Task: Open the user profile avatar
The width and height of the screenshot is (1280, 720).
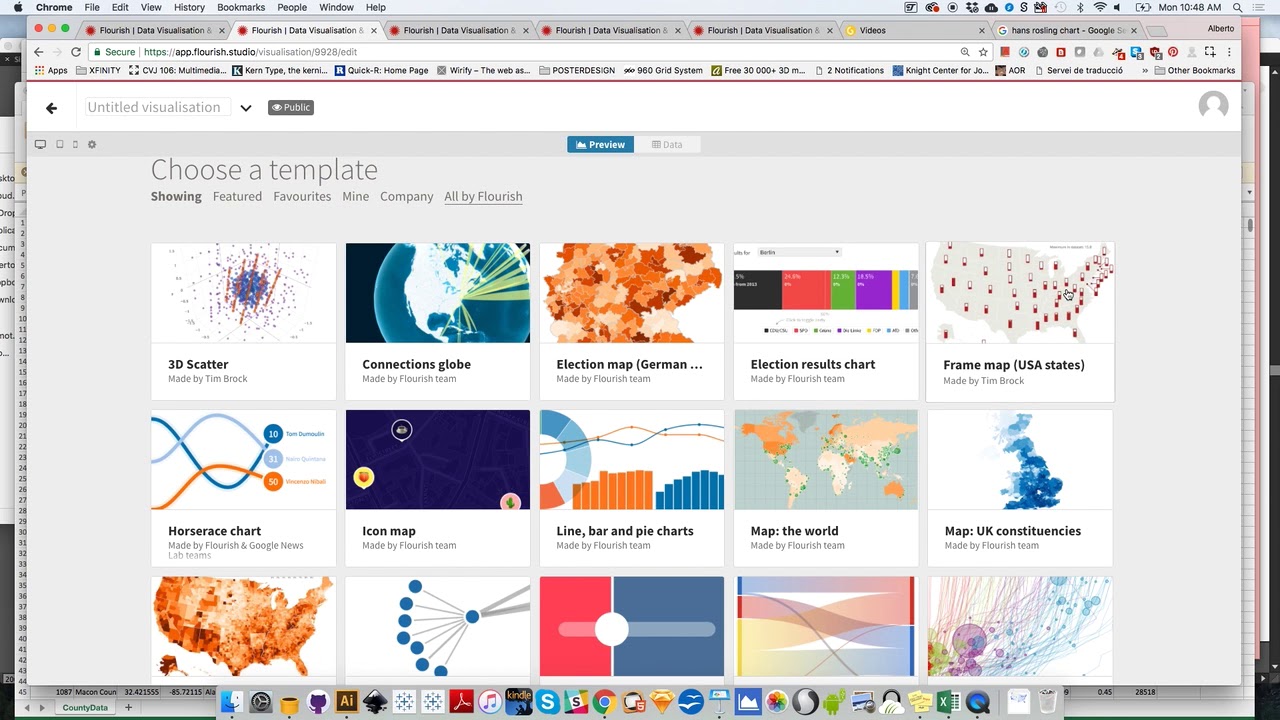Action: pos(1213,106)
